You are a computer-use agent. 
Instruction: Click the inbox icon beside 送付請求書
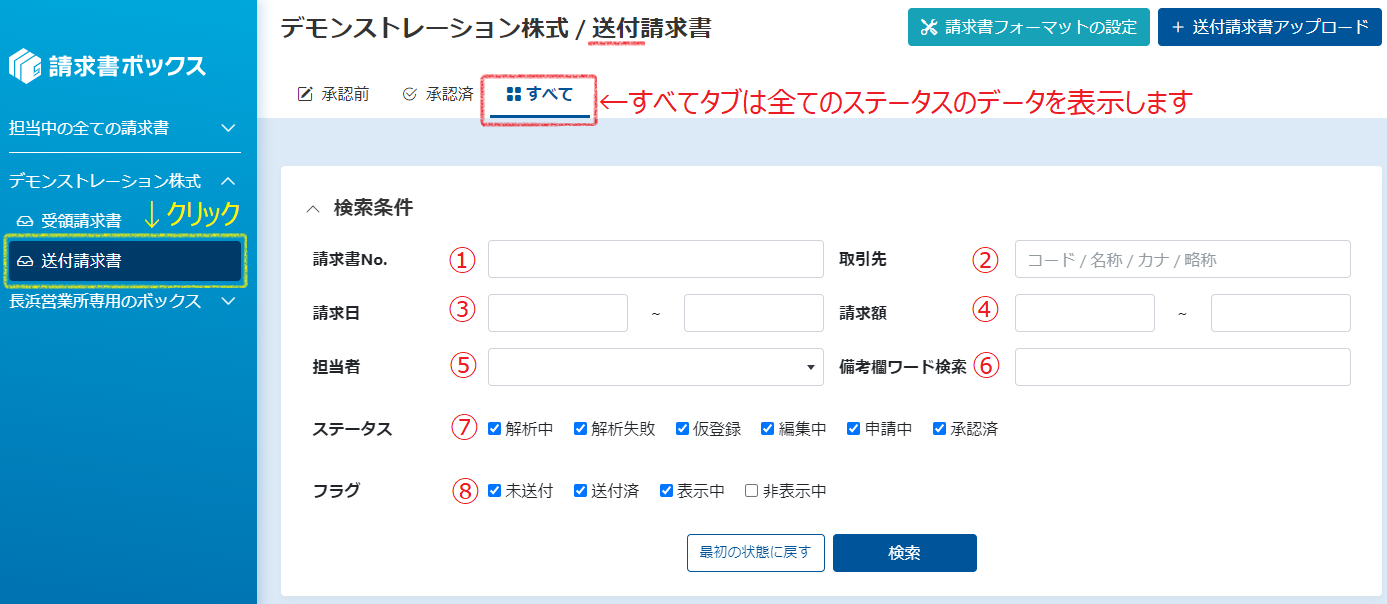(x=26, y=261)
